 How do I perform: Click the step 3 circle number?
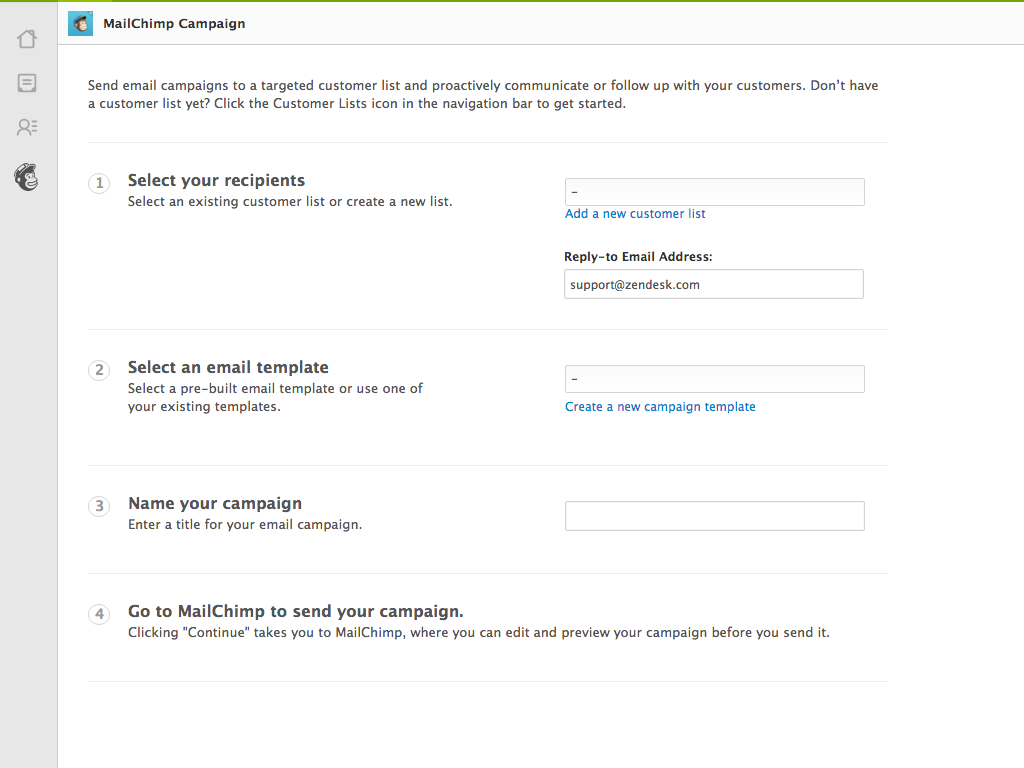(x=99, y=507)
